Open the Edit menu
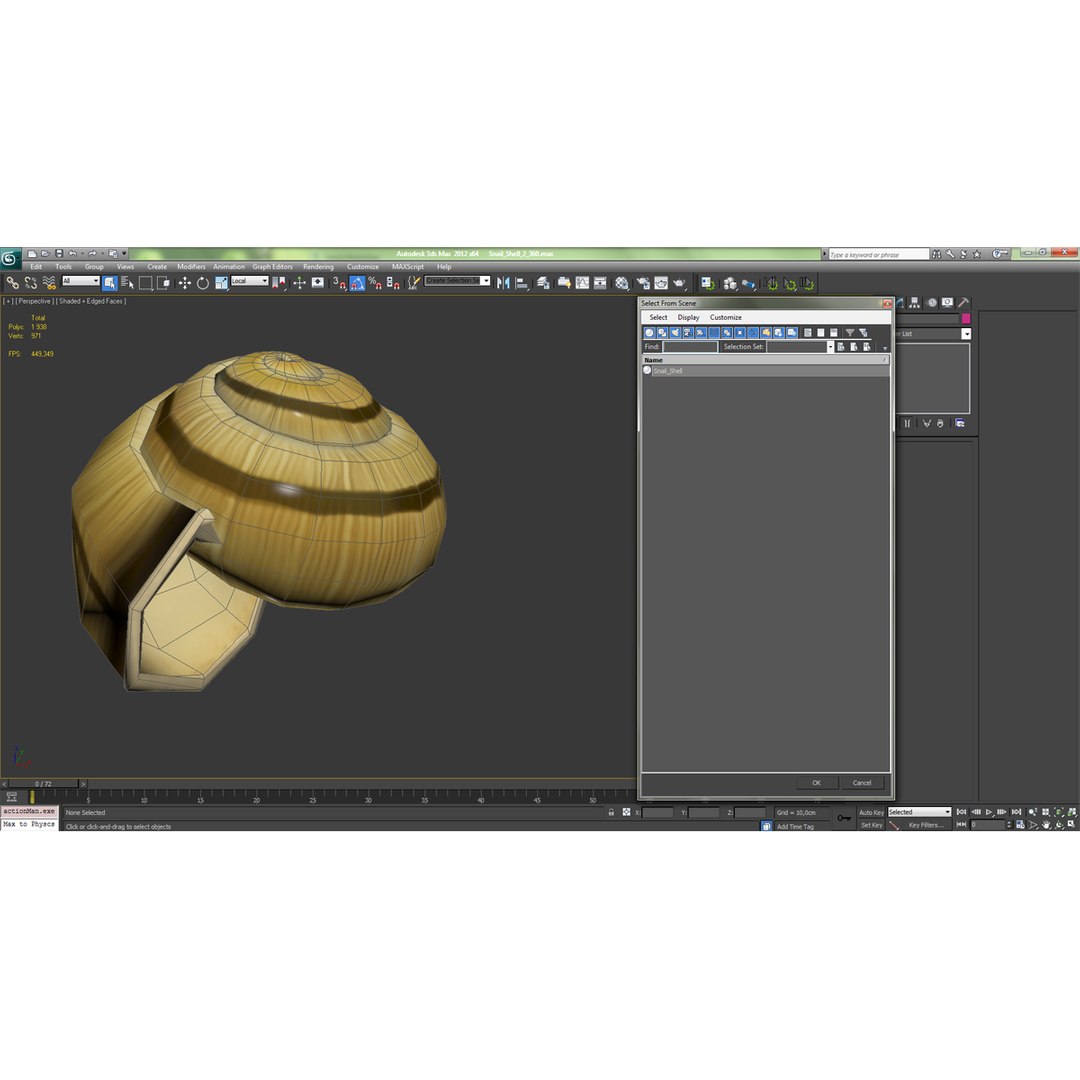This screenshot has width=1080, height=1080. click(x=36, y=267)
